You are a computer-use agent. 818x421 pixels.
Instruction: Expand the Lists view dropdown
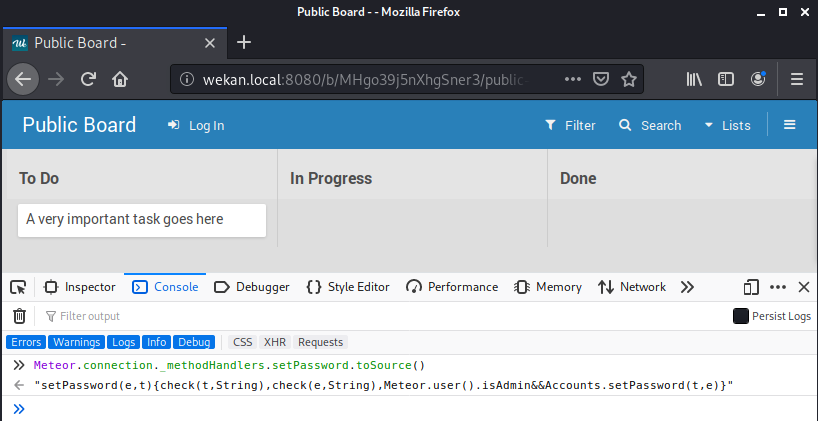pyautogui.click(x=727, y=125)
